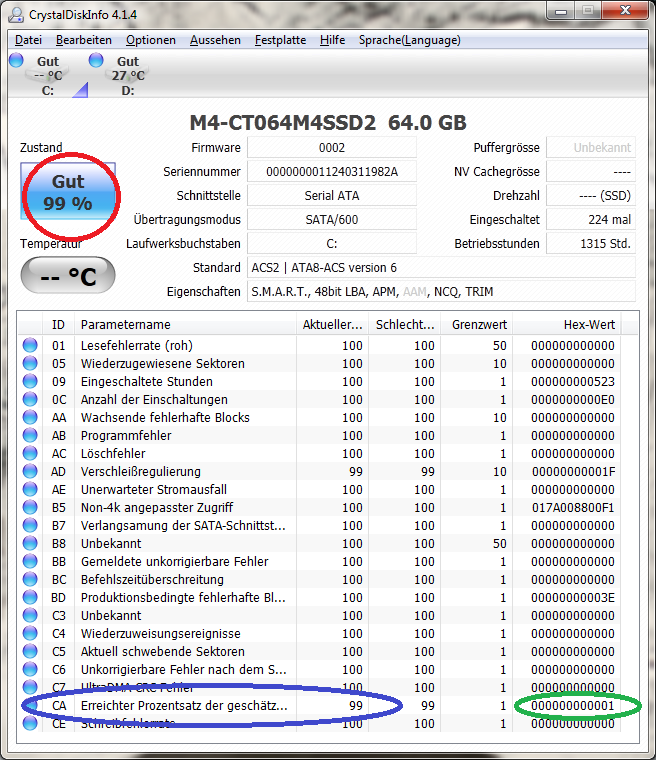
Task: Select the Anzahl der Einschaltungen row
Action: 320,399
